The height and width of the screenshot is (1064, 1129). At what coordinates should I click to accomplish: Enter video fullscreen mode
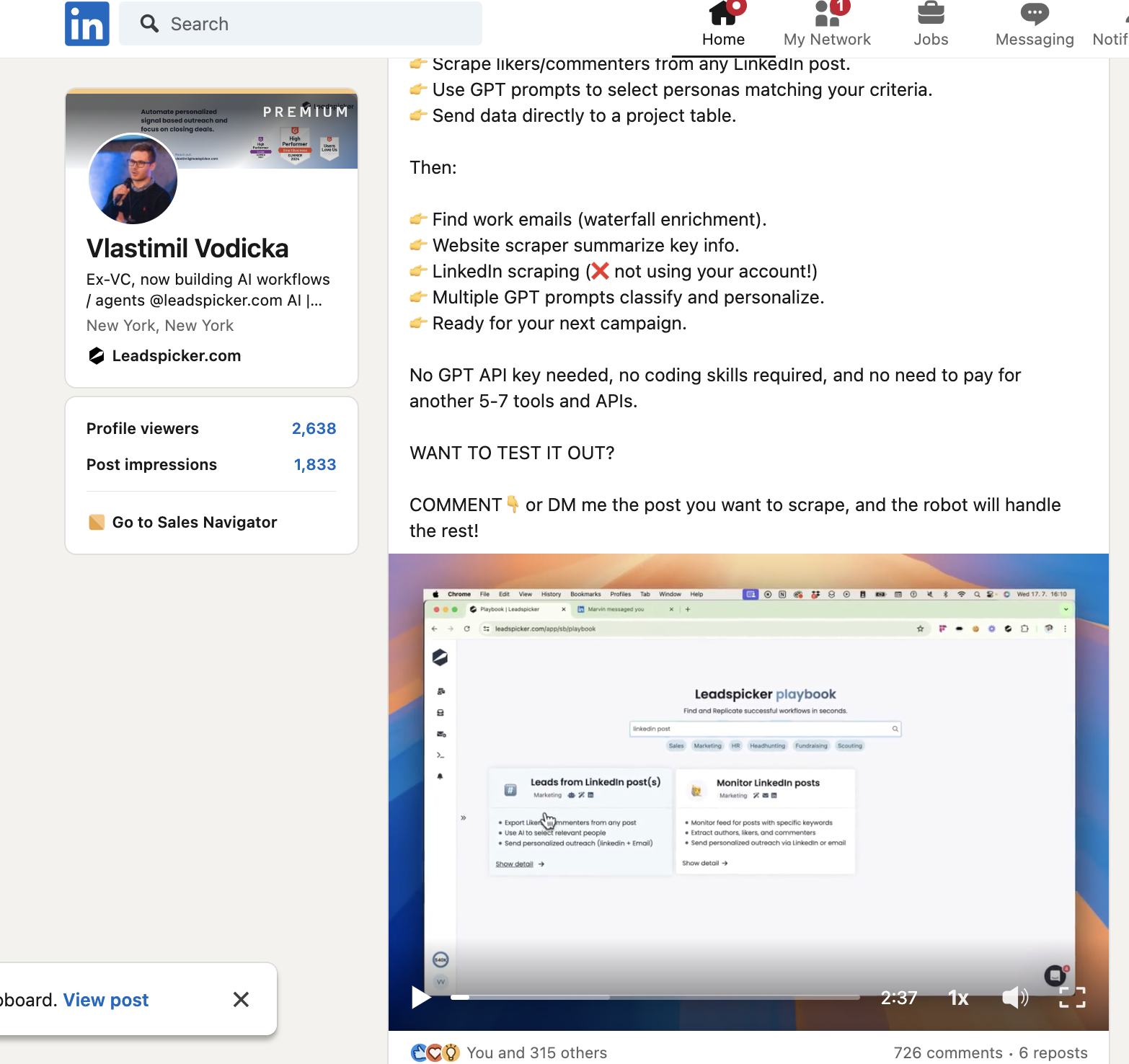pos(1072,998)
